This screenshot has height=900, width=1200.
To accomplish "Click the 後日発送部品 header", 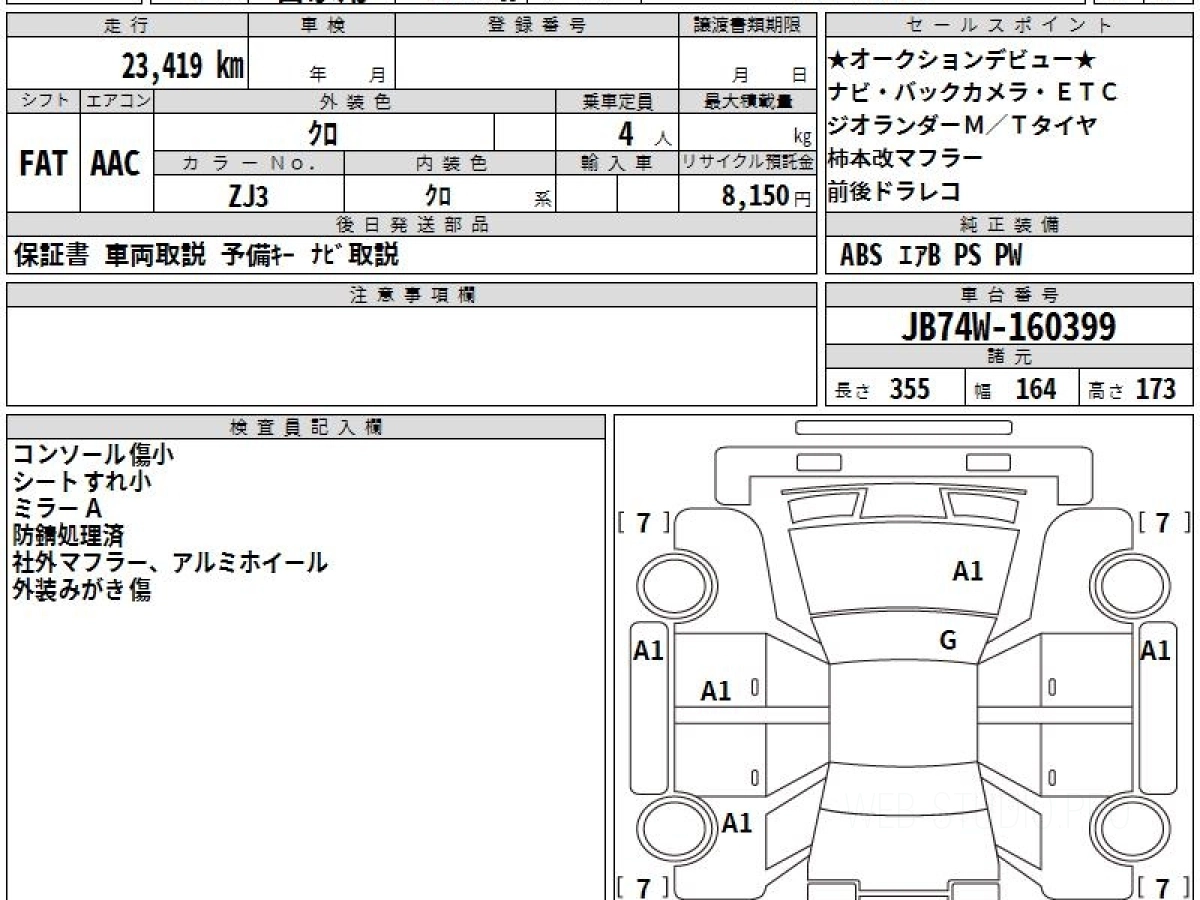I will pos(411,225).
